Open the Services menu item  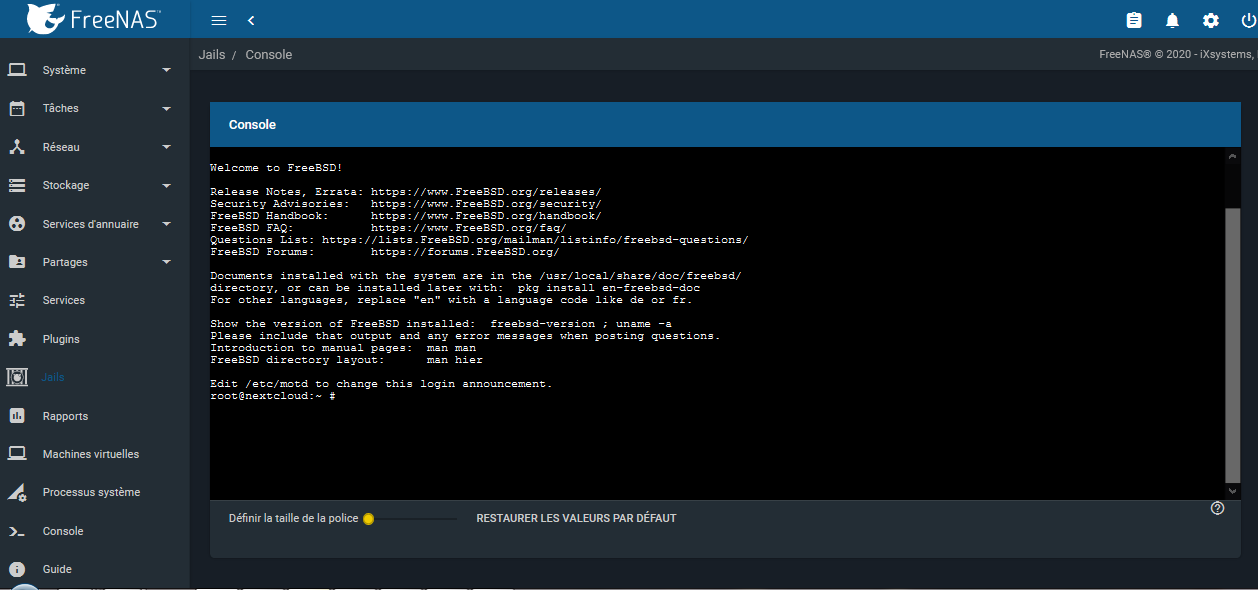click(x=63, y=300)
